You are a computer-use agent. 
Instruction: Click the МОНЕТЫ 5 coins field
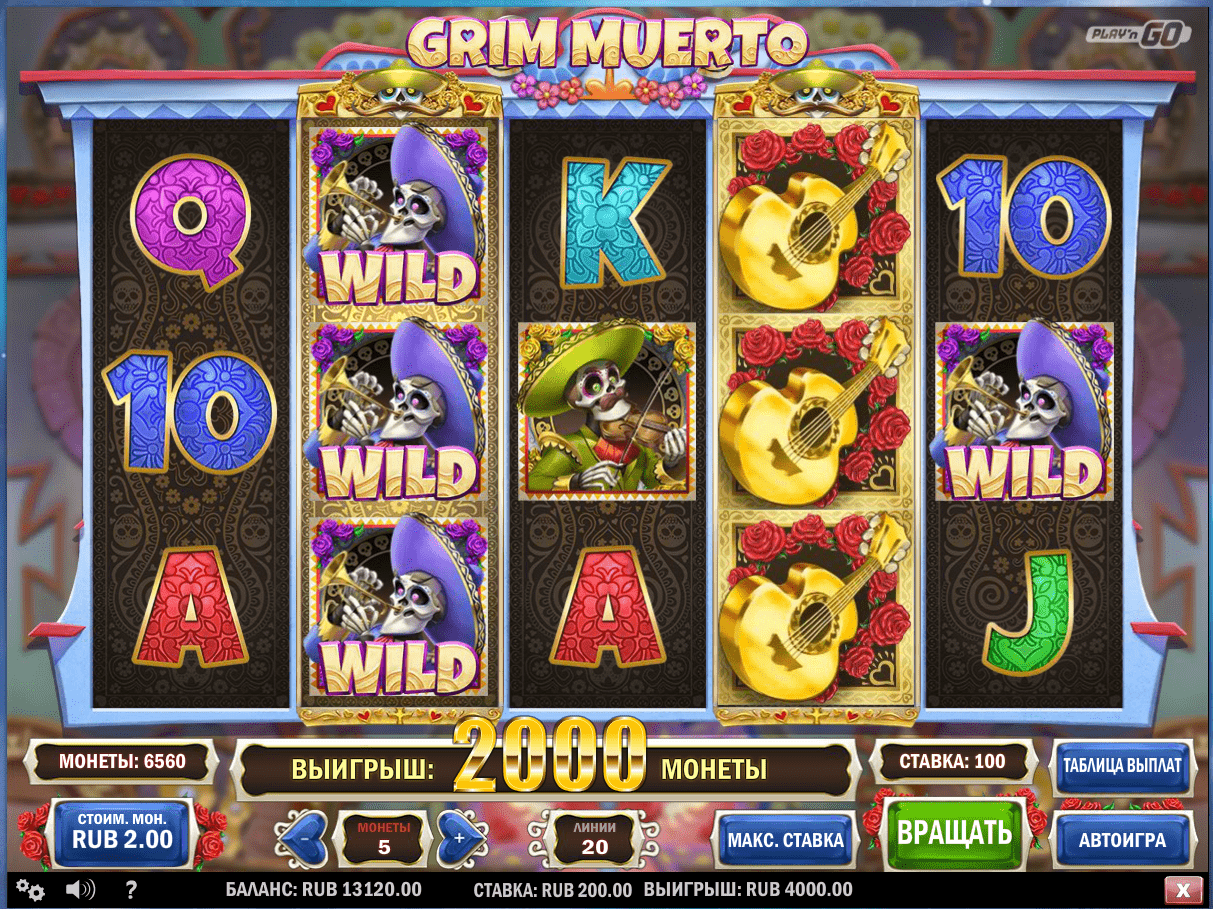[x=384, y=838]
